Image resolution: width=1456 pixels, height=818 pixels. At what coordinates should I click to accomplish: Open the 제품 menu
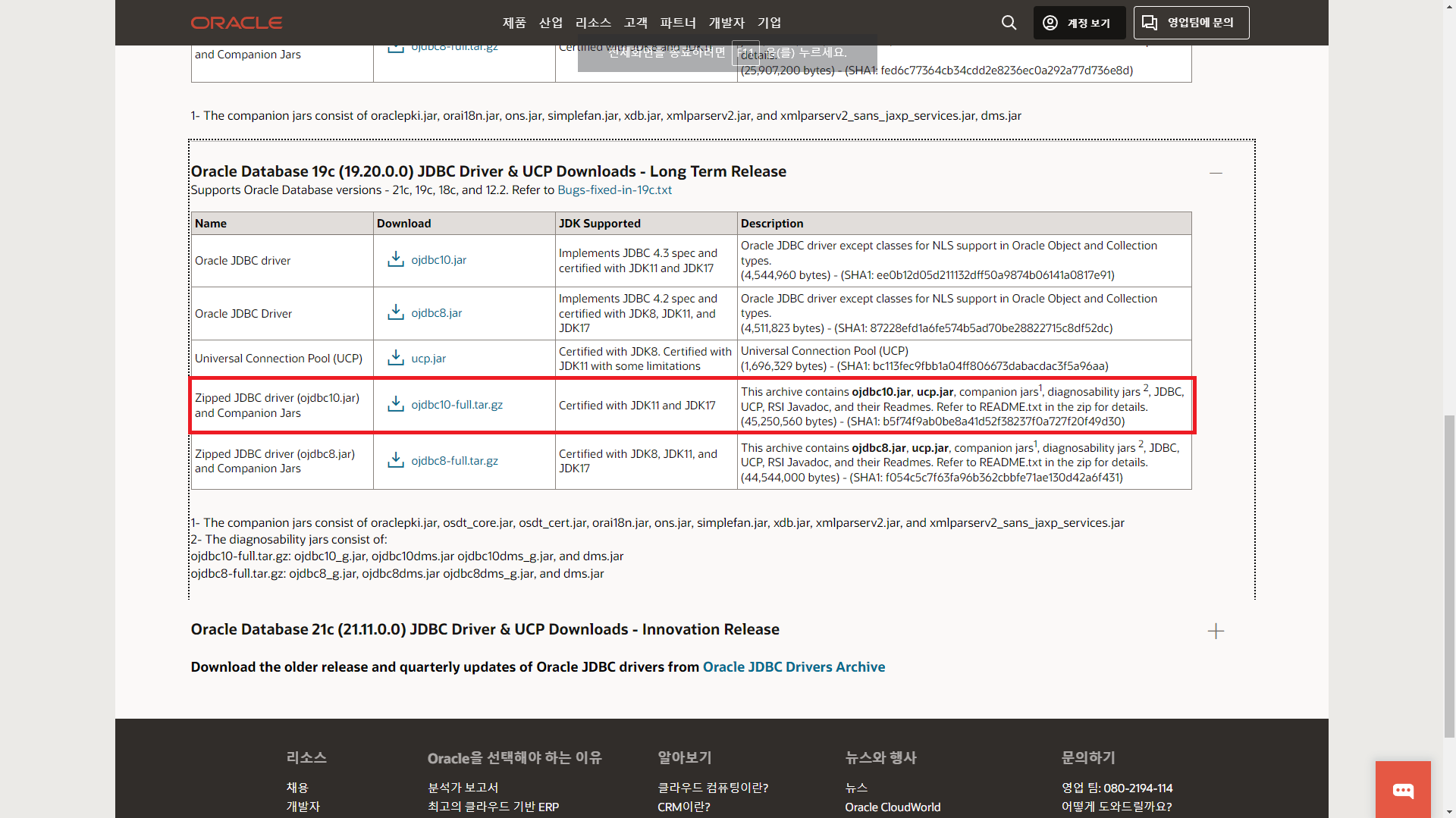tap(514, 23)
